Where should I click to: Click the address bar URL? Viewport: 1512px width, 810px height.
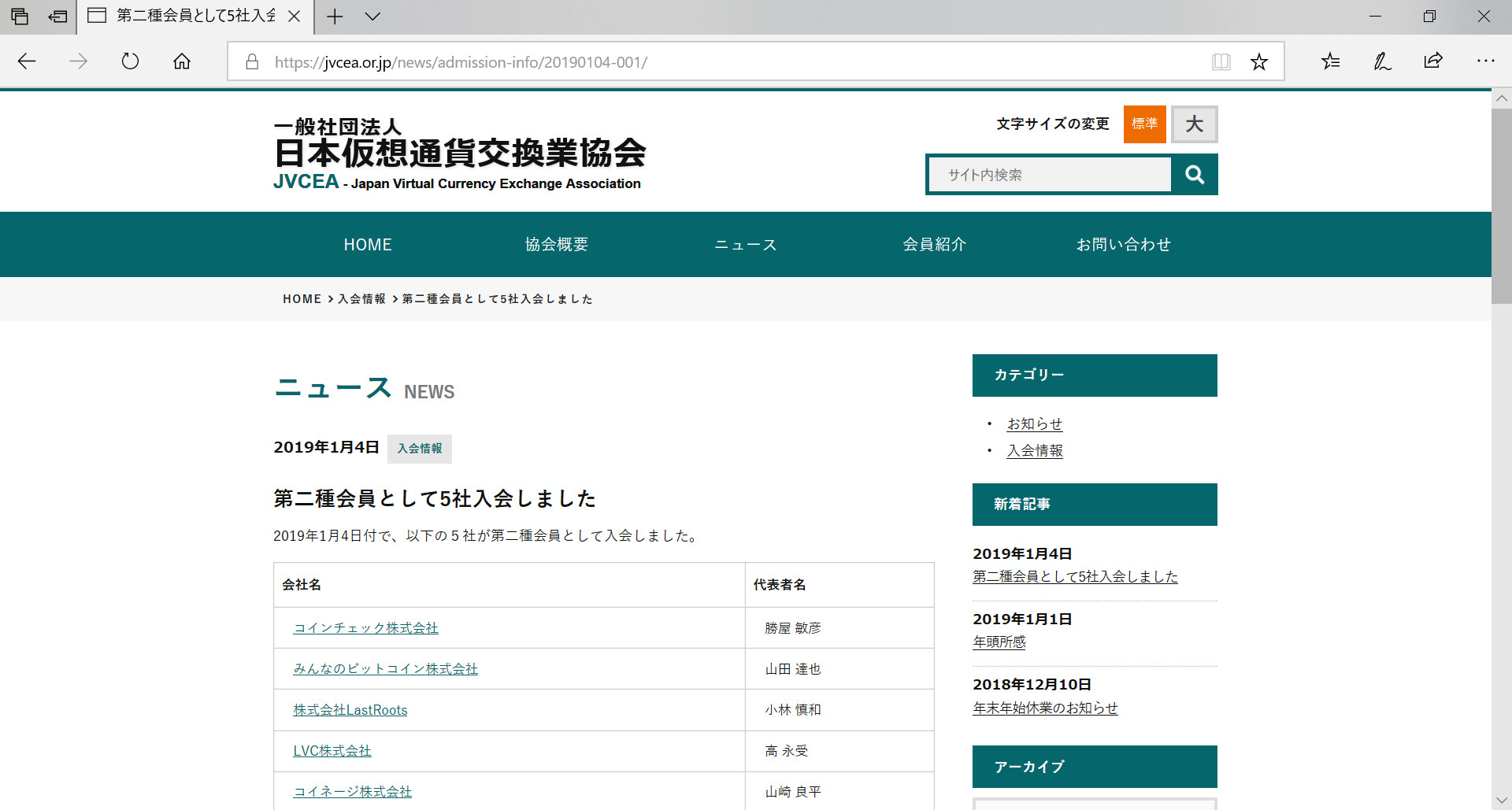[461, 62]
